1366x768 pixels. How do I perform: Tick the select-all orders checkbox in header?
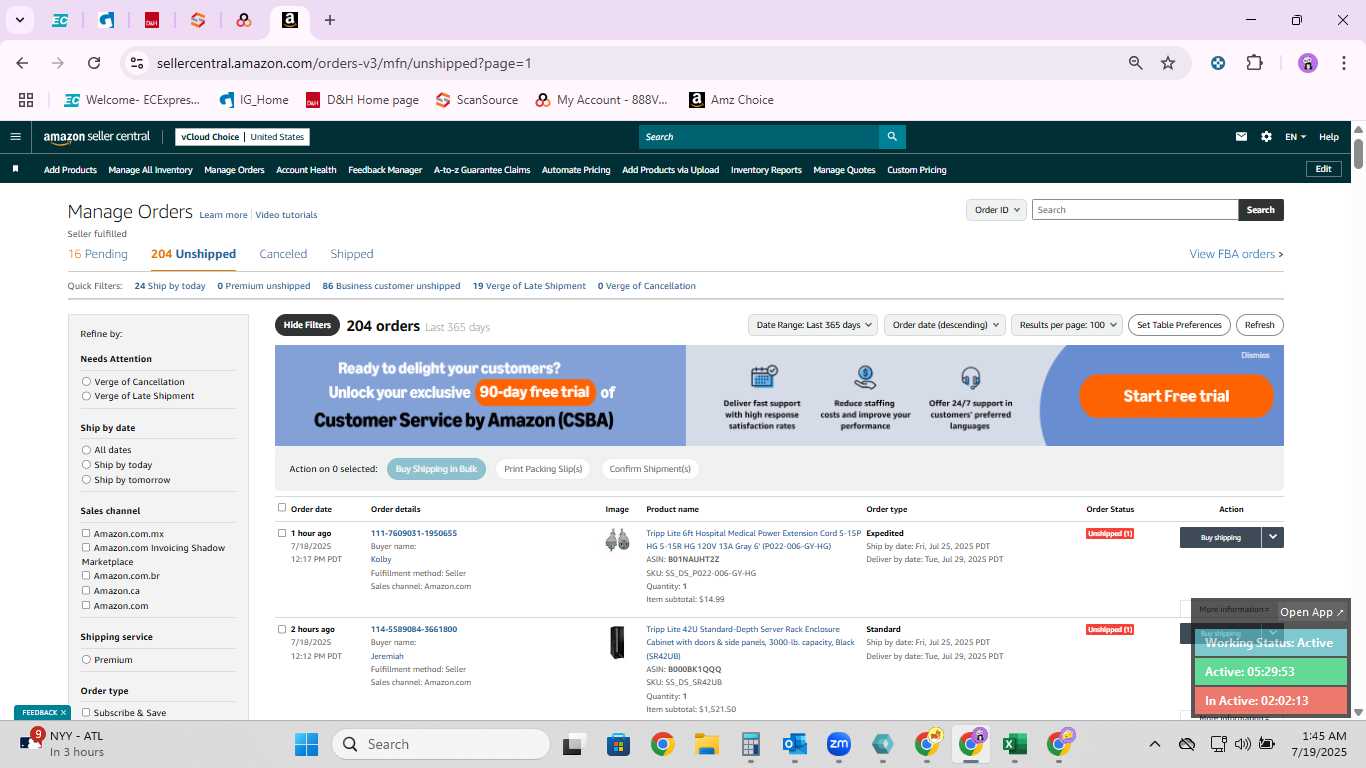(282, 508)
